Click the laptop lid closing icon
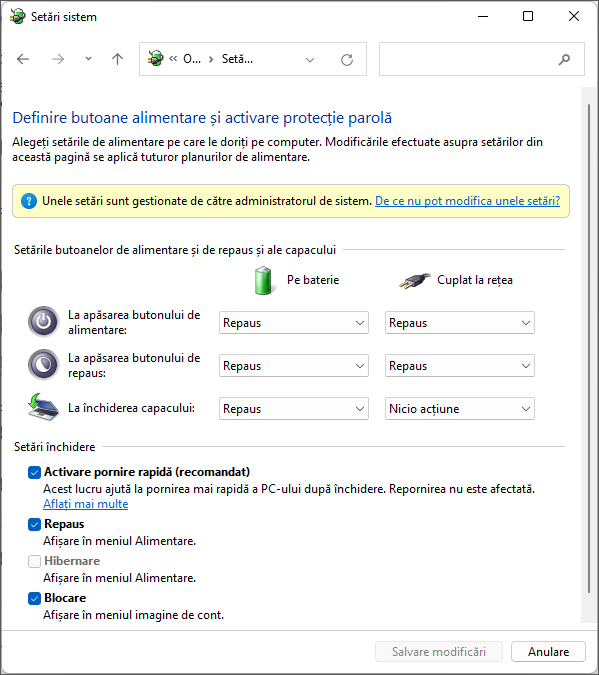 43,407
